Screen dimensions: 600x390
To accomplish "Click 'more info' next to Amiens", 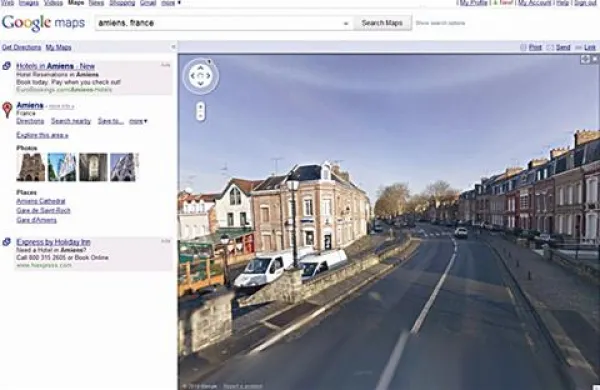I will click(x=61, y=106).
